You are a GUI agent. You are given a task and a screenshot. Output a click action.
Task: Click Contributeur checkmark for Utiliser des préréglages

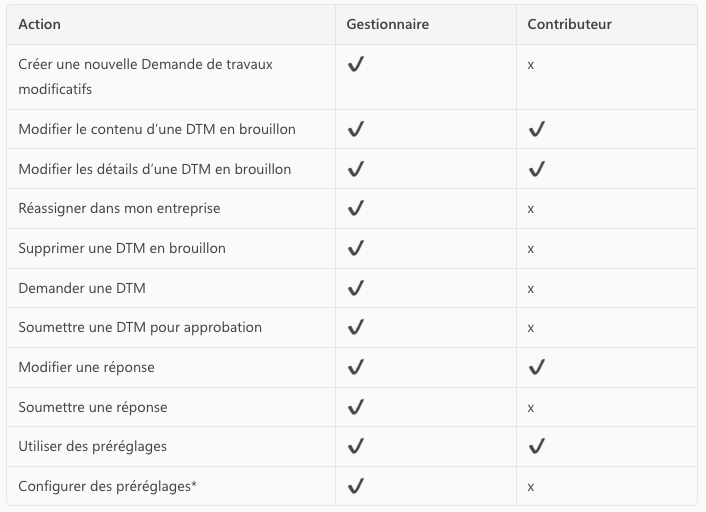pyautogui.click(x=536, y=446)
